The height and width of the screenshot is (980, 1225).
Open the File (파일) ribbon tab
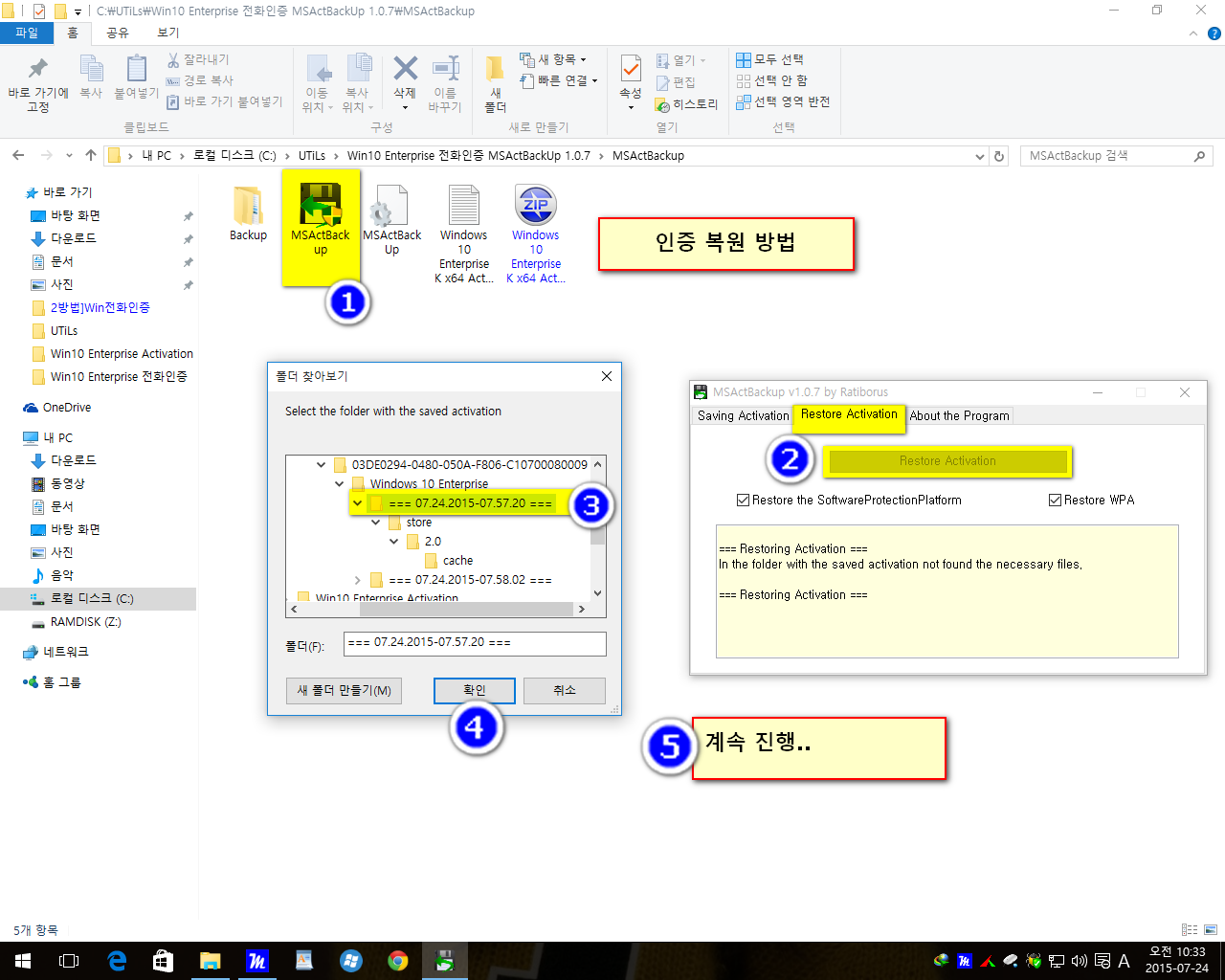[x=27, y=33]
